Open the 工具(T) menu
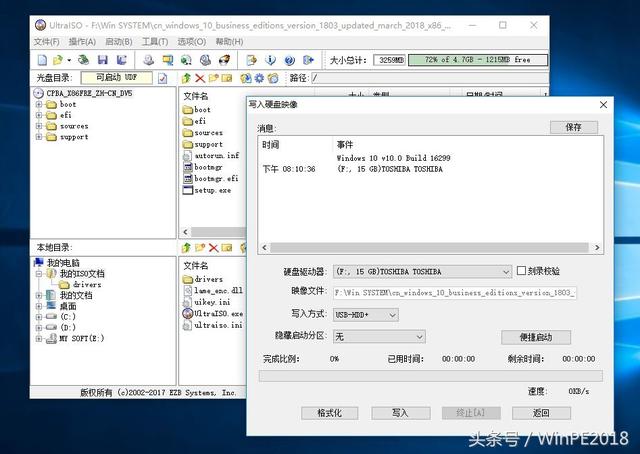 [155, 42]
